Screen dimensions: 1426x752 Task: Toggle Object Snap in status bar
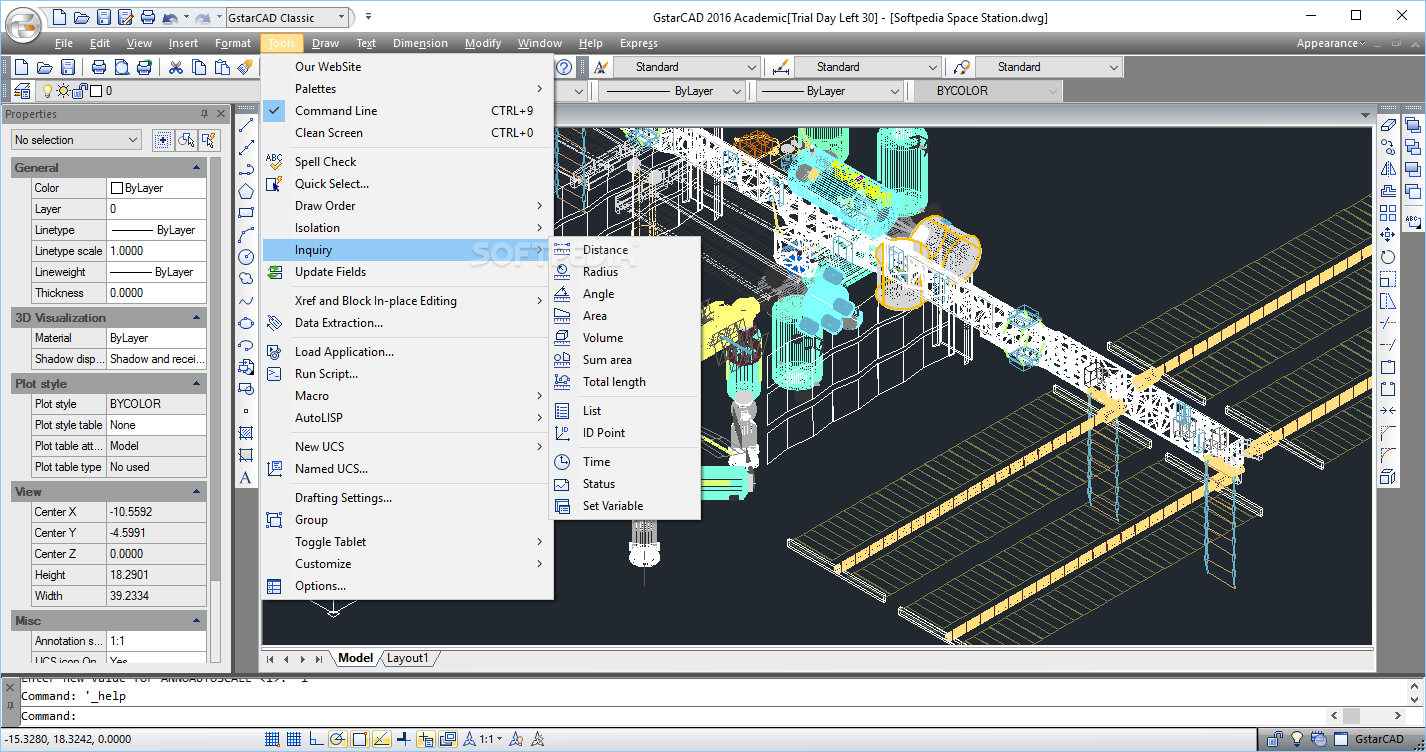pyautogui.click(x=360, y=740)
